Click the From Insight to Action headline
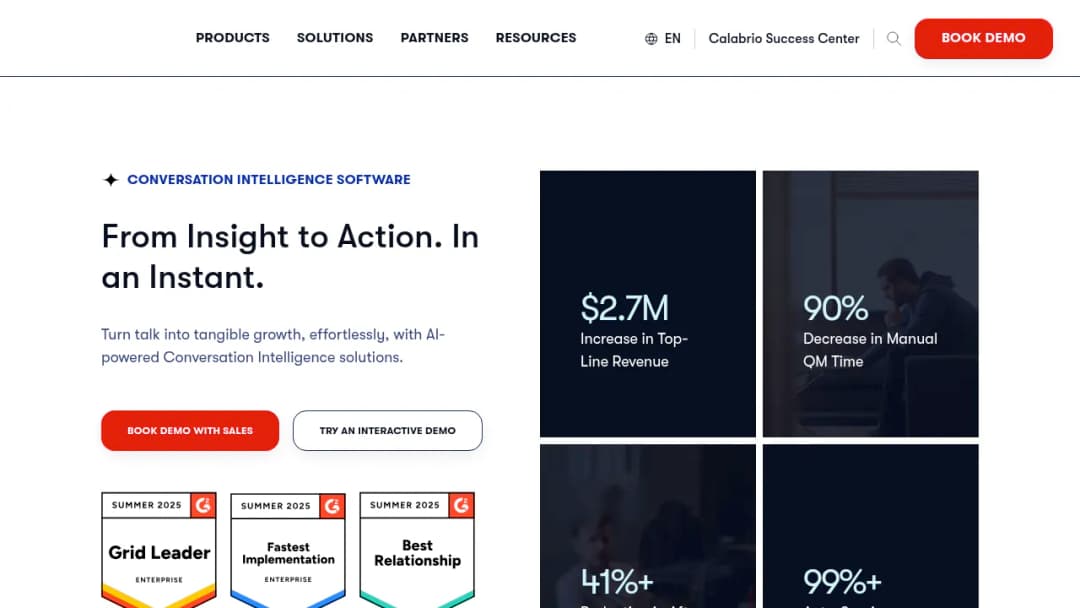 (x=290, y=257)
